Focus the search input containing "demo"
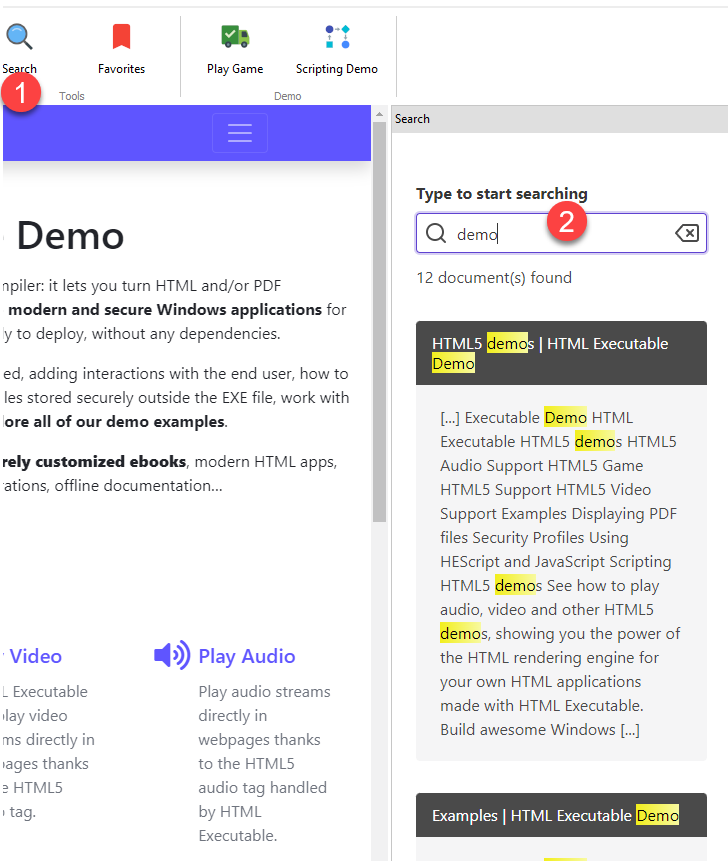 [560, 234]
